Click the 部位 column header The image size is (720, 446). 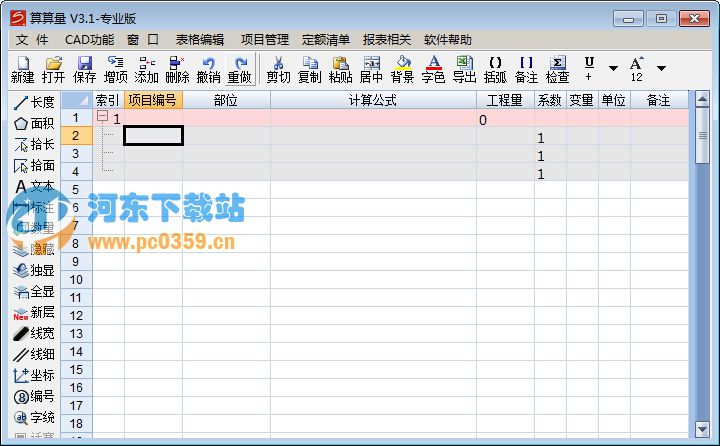226,100
